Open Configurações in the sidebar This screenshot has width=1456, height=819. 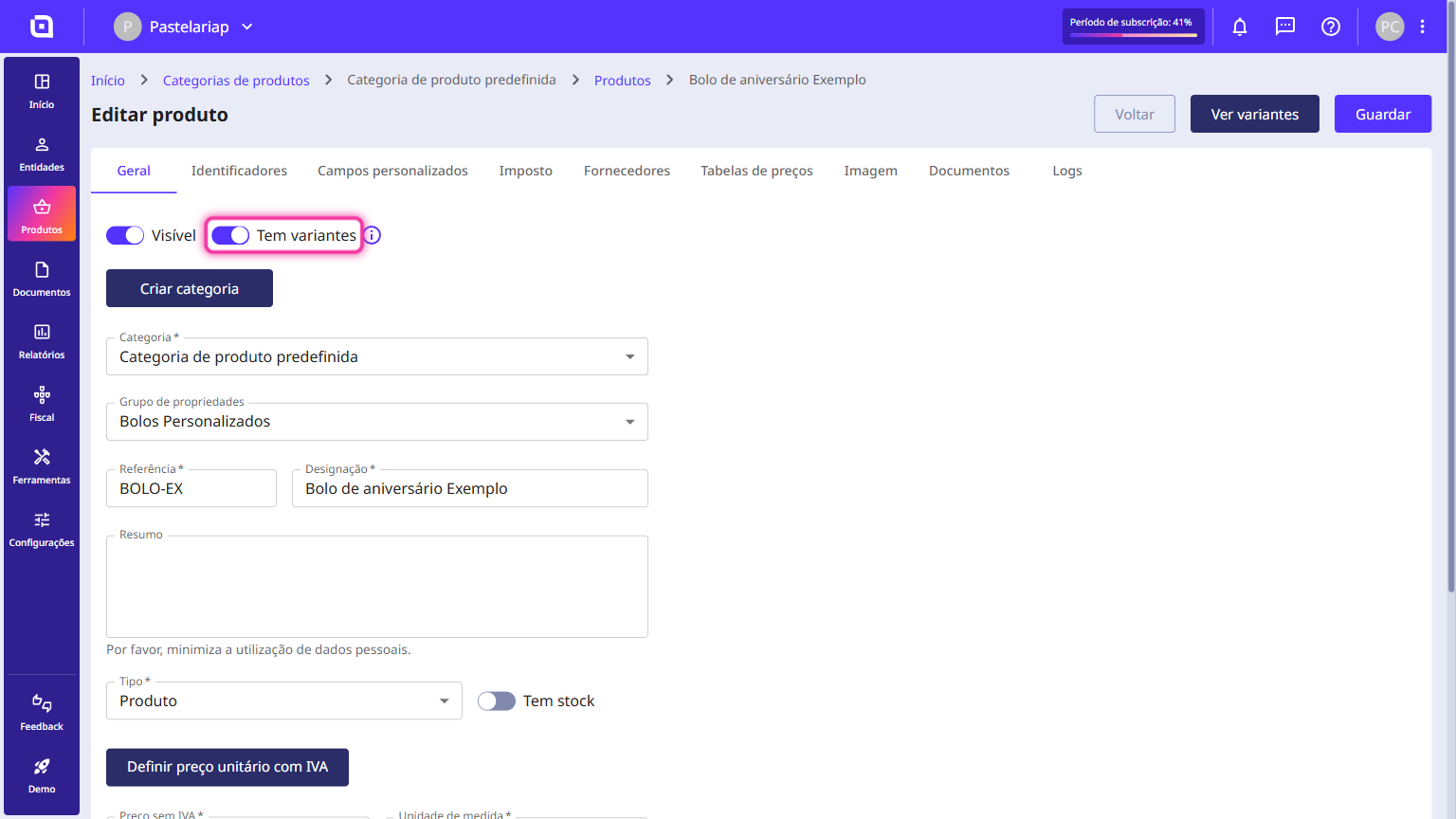tap(42, 529)
